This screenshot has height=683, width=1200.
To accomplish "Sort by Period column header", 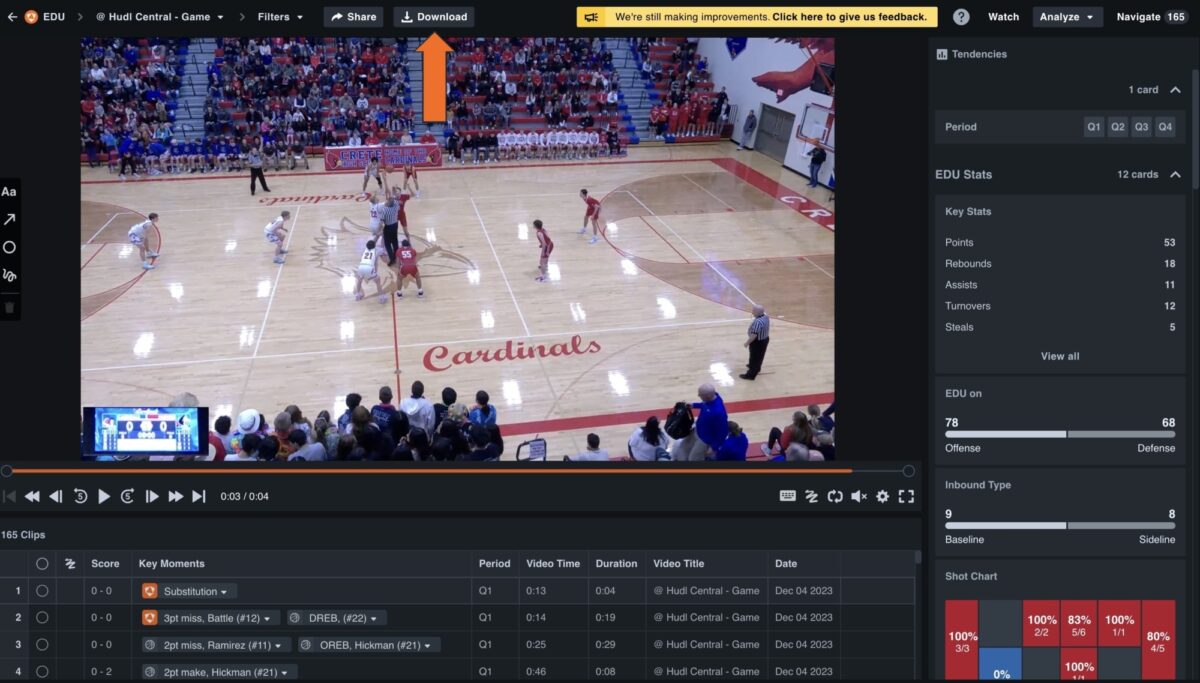I will pos(494,564).
